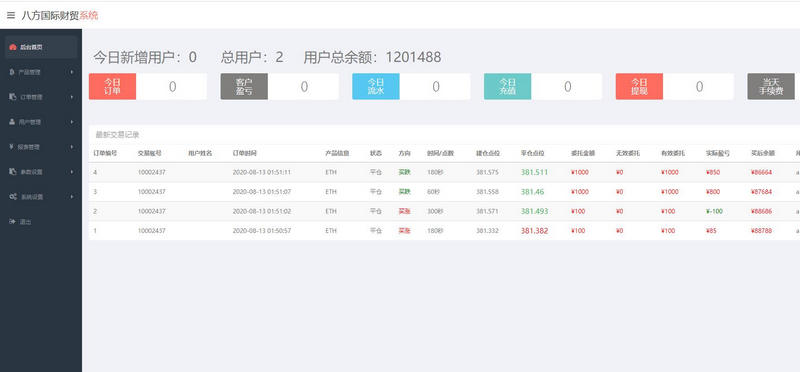This screenshot has height=372, width=800.
Task: Click the 用户总余额：1201488 heading
Action: (x=372, y=57)
